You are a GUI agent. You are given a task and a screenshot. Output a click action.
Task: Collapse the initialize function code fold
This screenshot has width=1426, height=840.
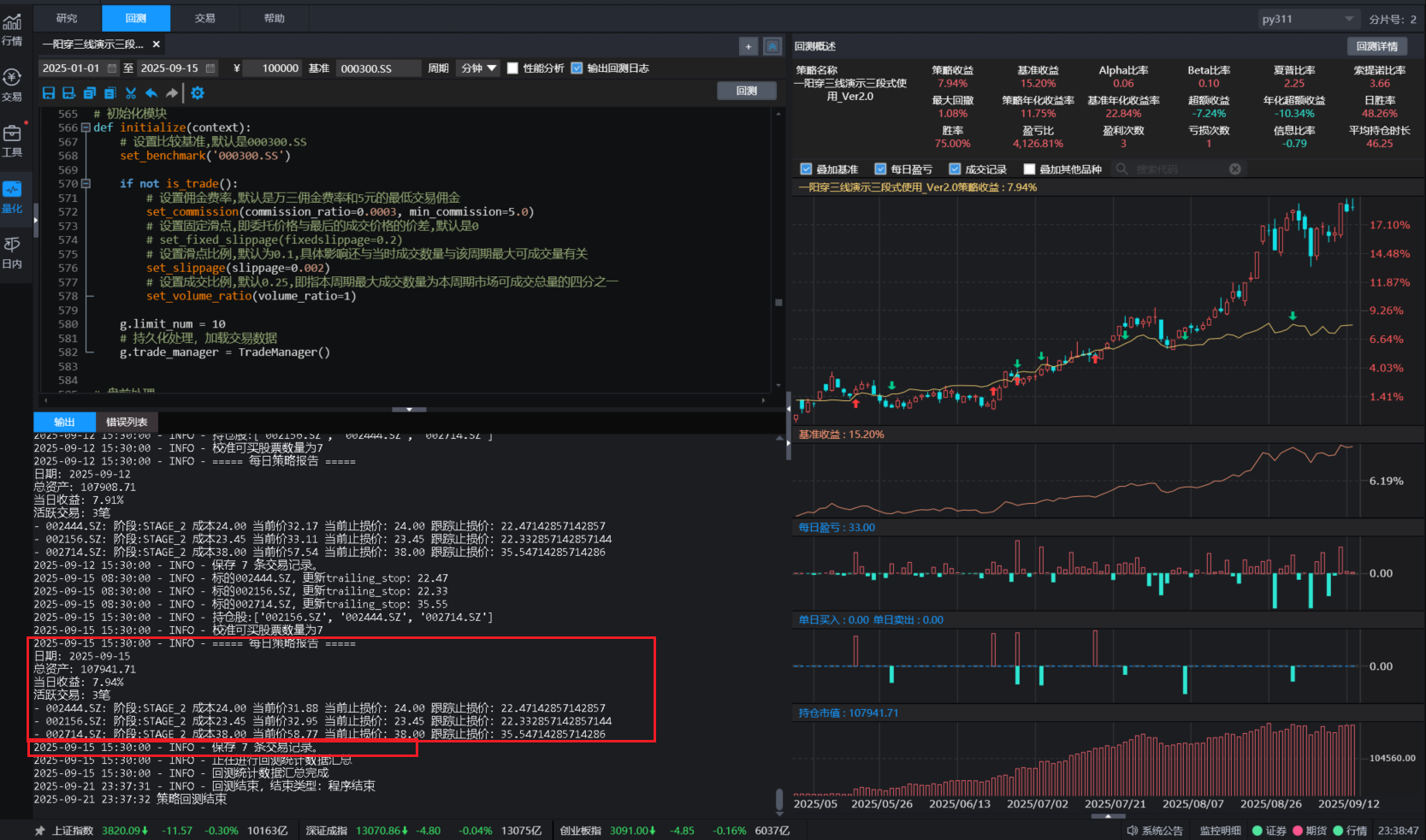pyautogui.click(x=86, y=127)
